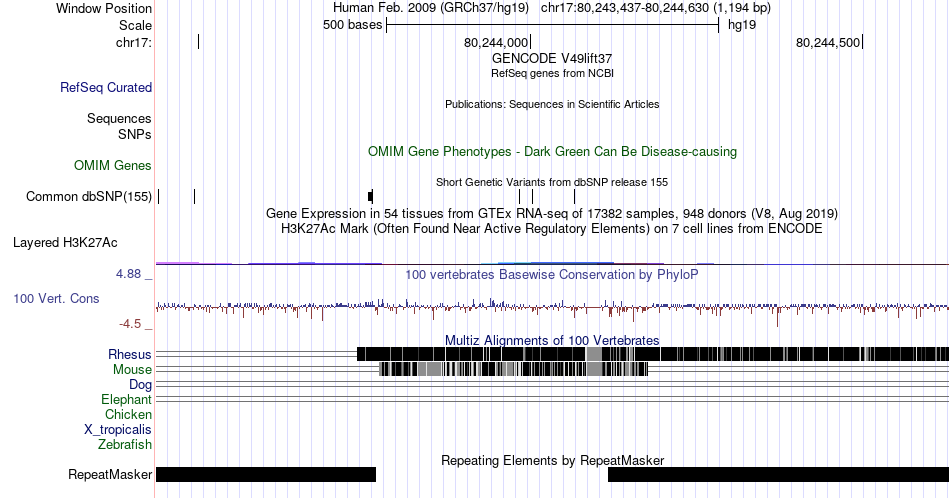Select the Chicken species label

pos(128,414)
